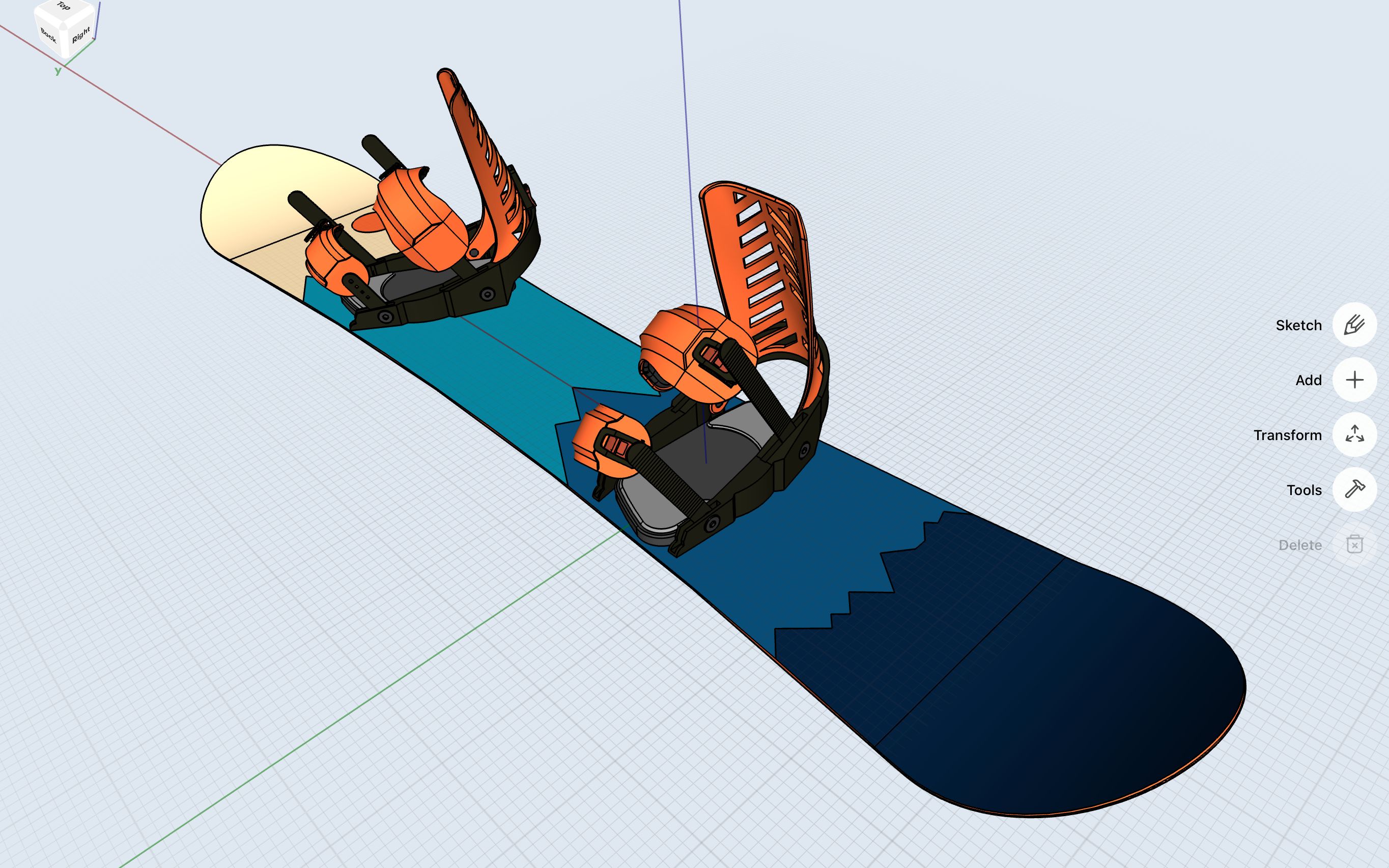Image resolution: width=1389 pixels, height=868 pixels.
Task: Click the grayed Delete text label
Action: 1300,544
